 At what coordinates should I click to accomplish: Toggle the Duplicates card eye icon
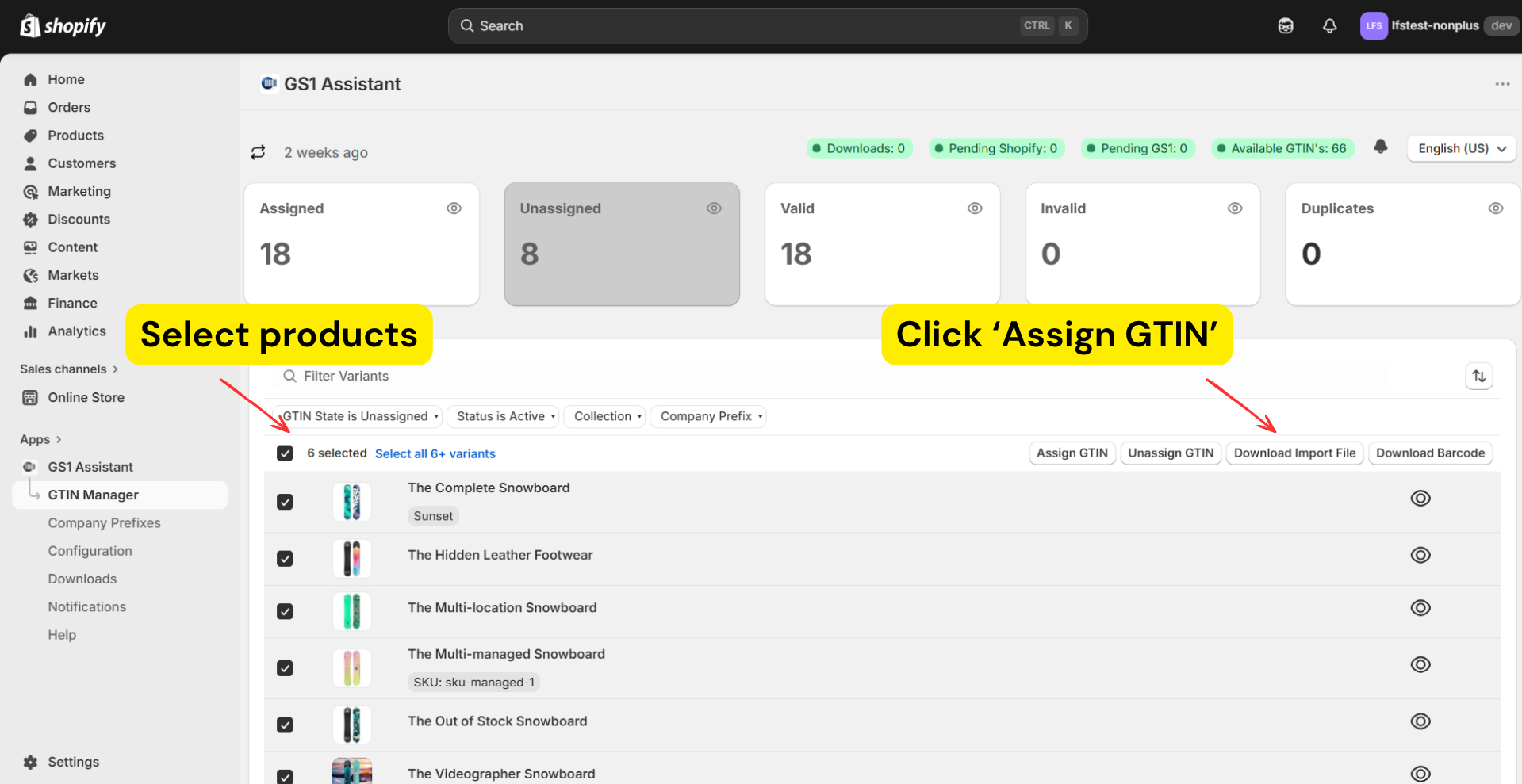(1496, 208)
